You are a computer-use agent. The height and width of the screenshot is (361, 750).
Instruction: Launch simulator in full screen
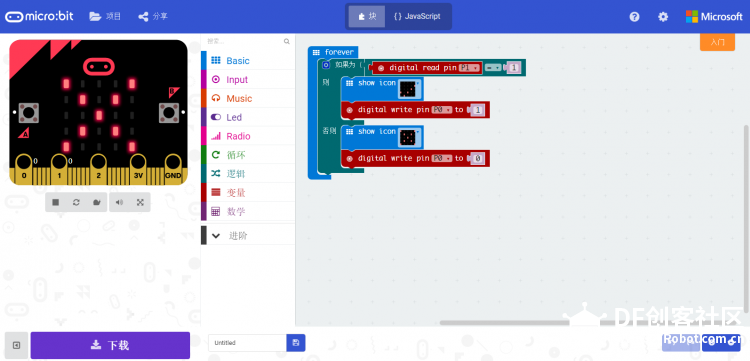click(x=140, y=202)
